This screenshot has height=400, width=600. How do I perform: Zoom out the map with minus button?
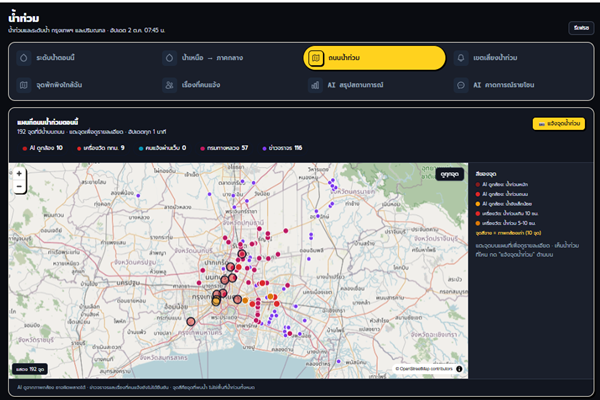(x=19, y=186)
